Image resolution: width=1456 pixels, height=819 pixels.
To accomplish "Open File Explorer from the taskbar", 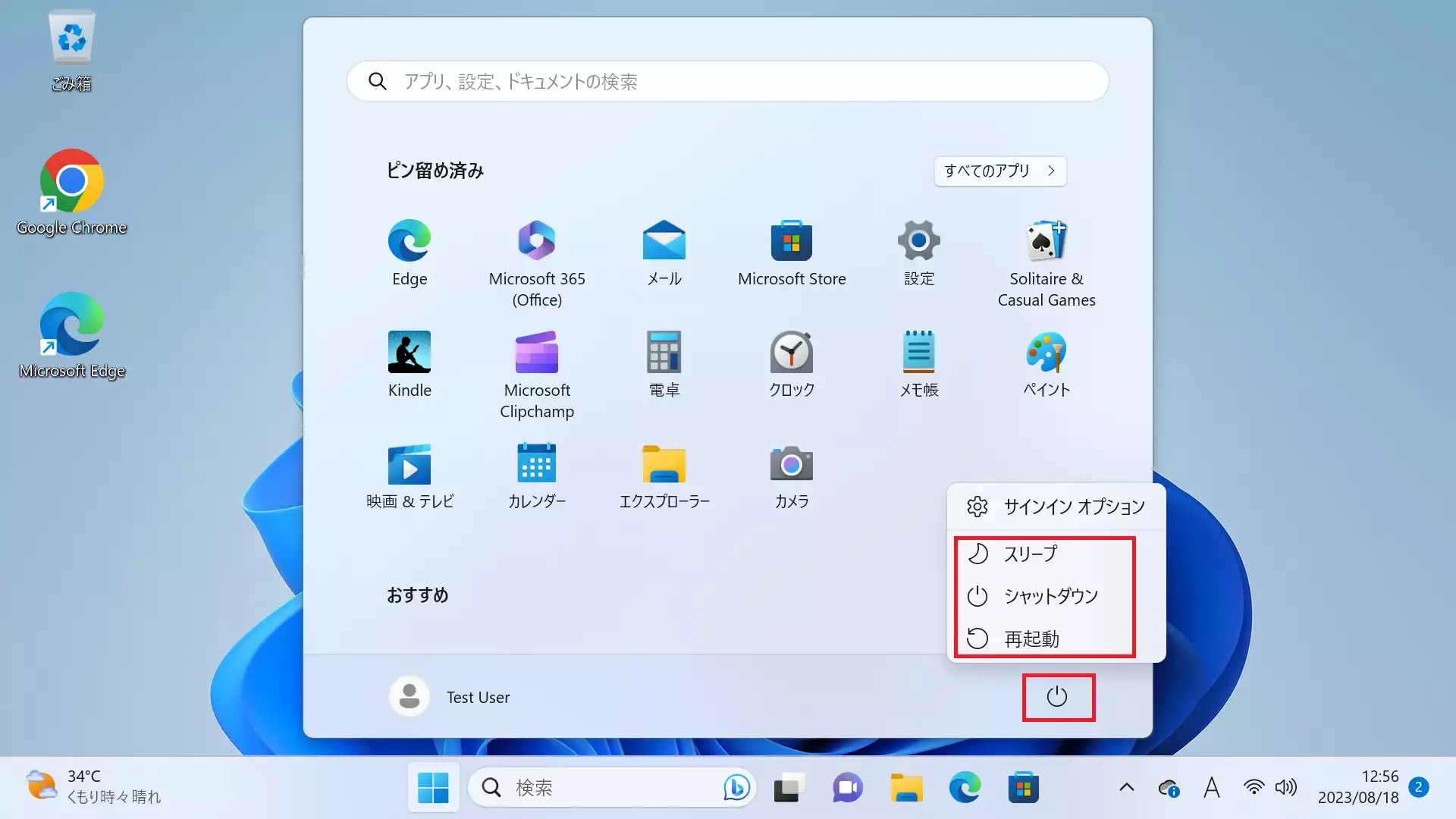I will click(x=906, y=788).
